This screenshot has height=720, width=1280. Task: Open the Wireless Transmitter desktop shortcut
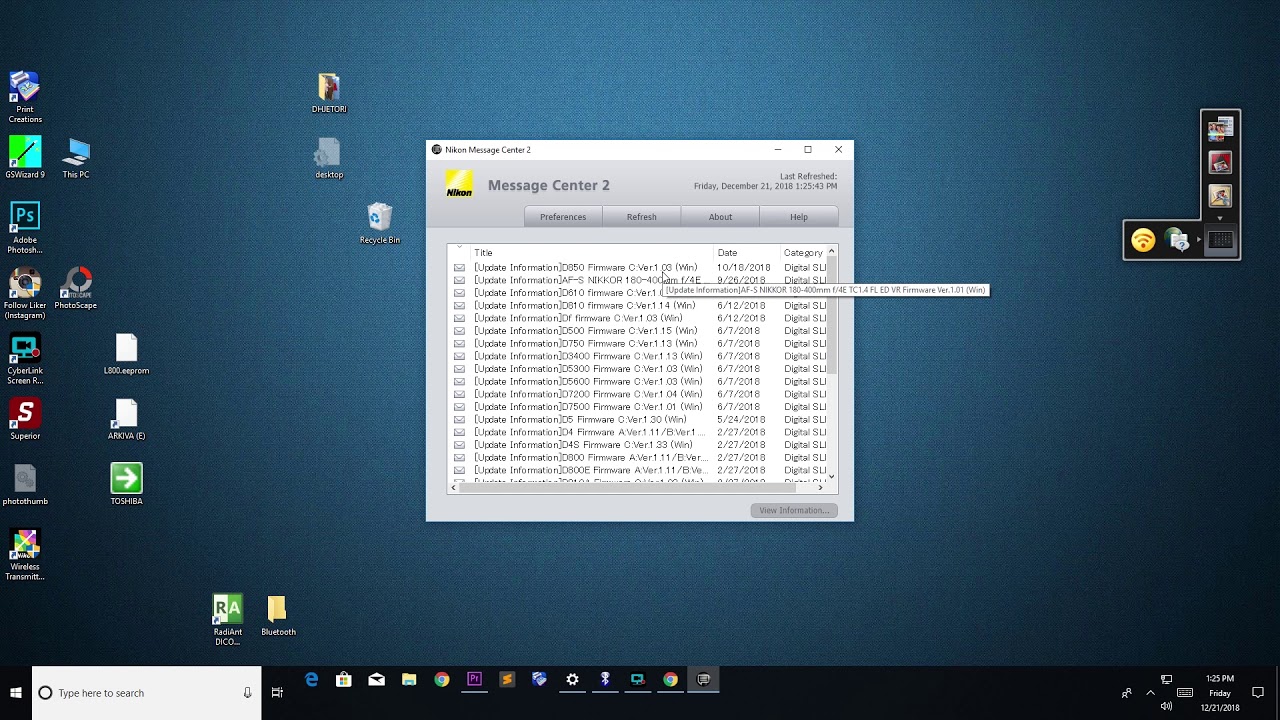(25, 555)
